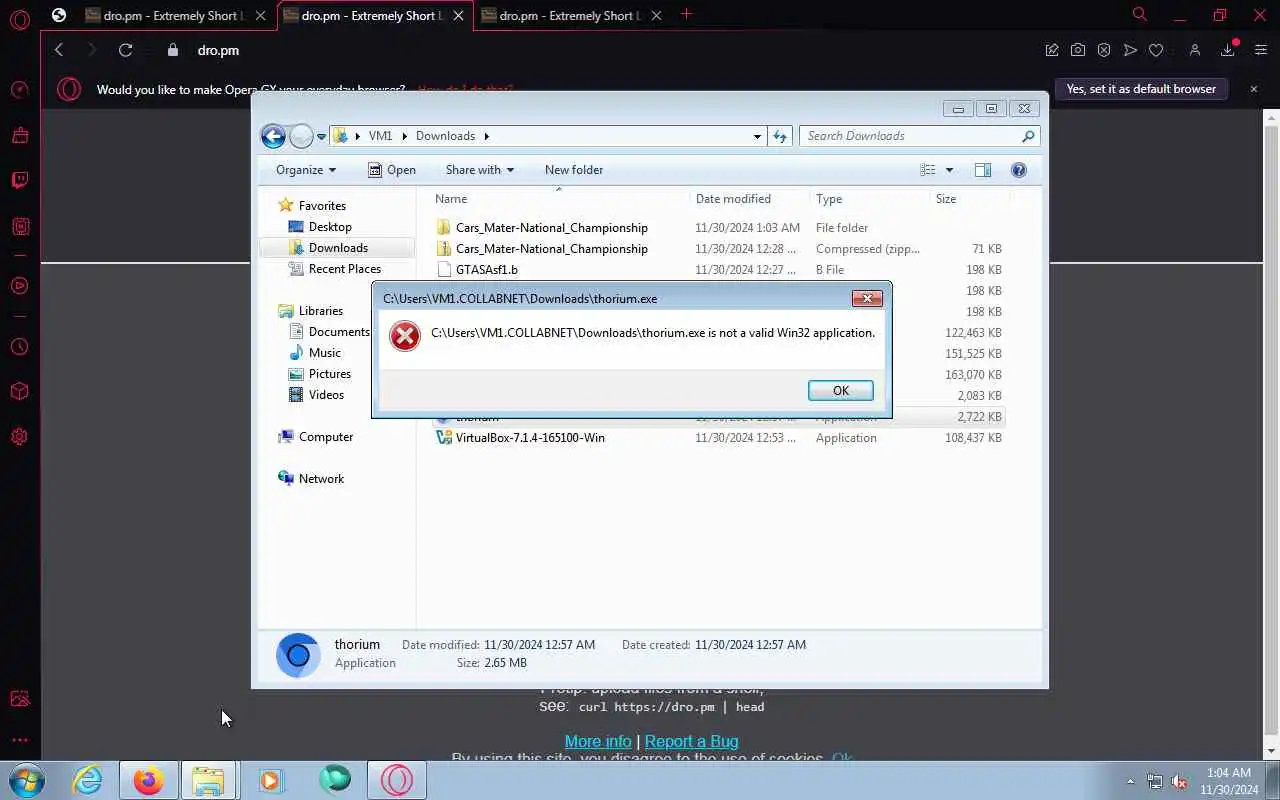Click the site padlock security icon
The image size is (1280, 800).
pos(172,50)
